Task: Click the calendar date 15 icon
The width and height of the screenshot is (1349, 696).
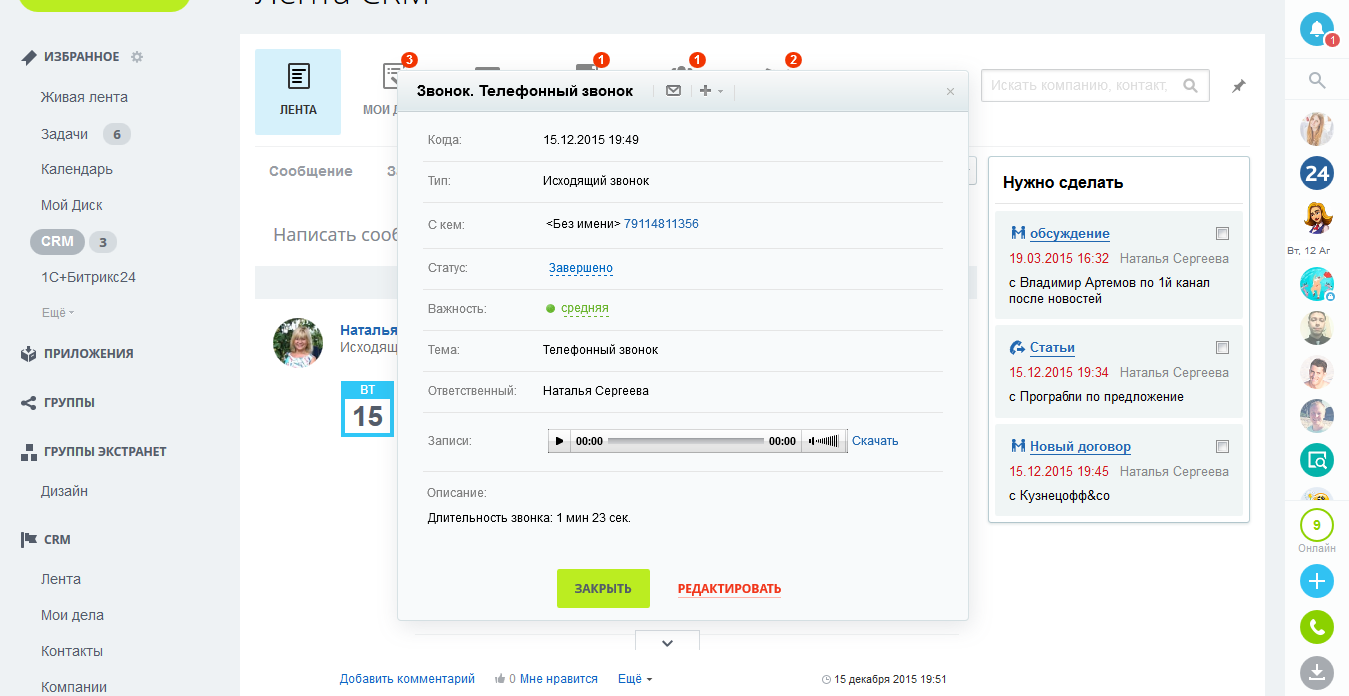Action: point(367,408)
